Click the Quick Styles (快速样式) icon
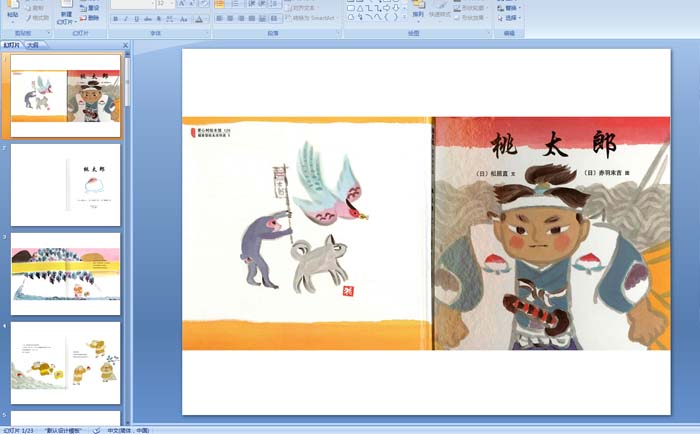This screenshot has width=700, height=434. [439, 10]
